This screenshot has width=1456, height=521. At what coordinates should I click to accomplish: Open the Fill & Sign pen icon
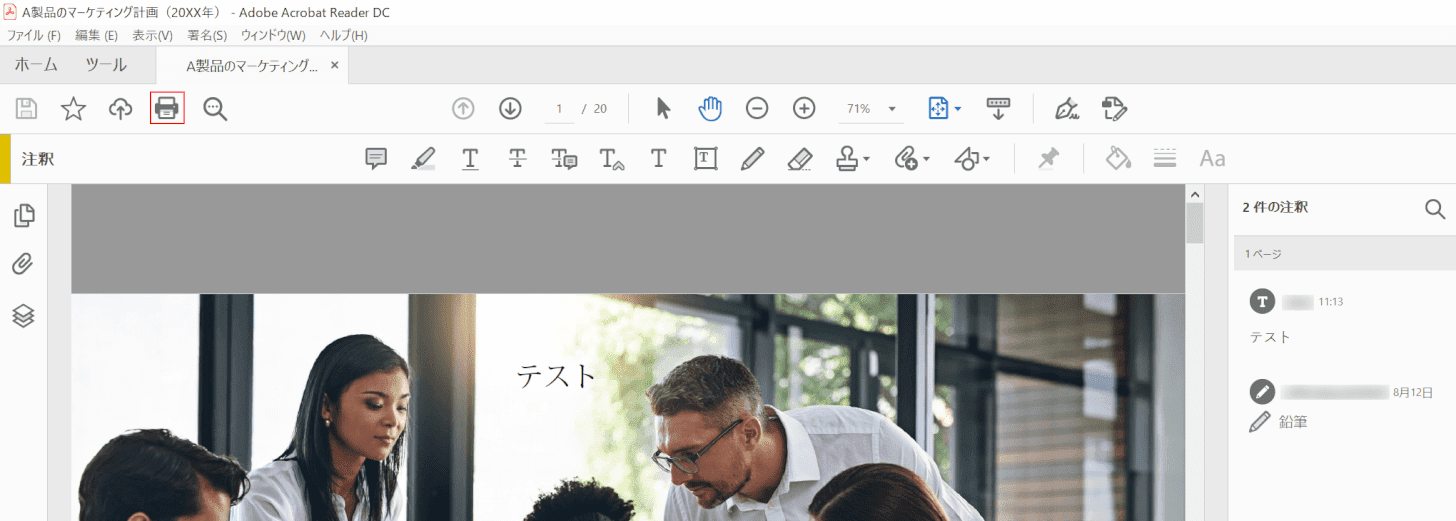coord(1068,108)
